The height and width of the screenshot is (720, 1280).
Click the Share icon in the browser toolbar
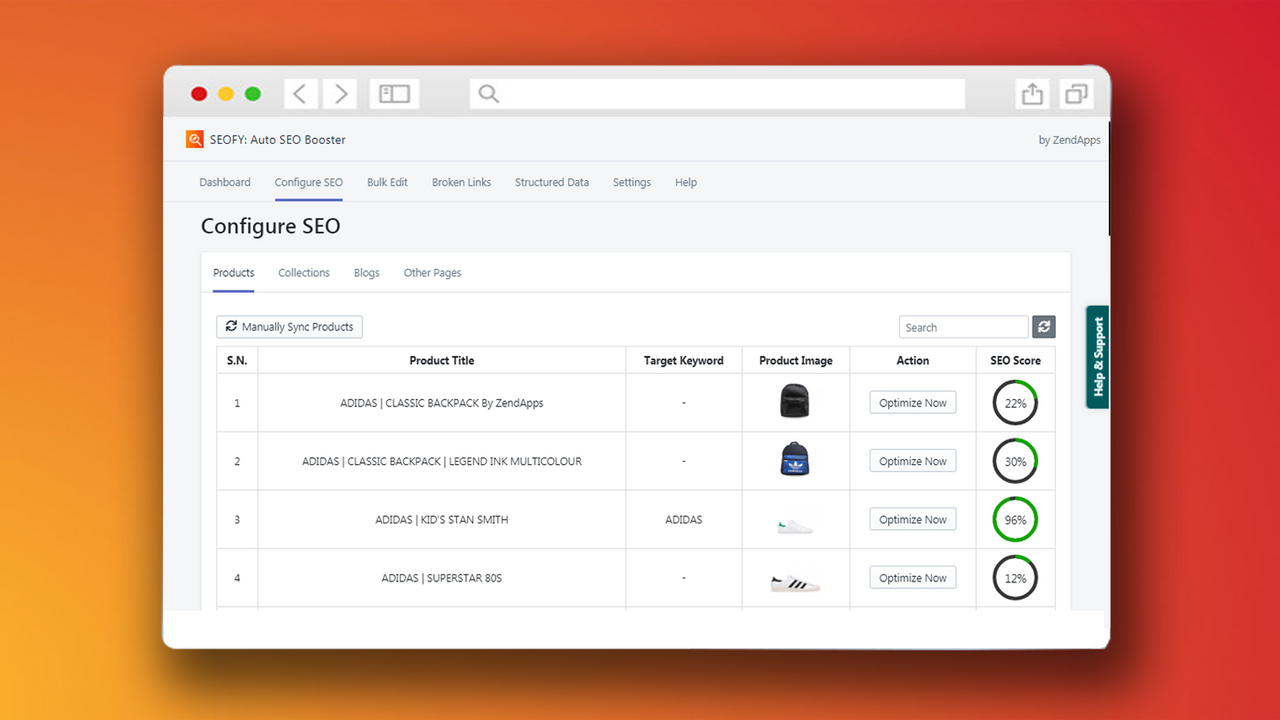pyautogui.click(x=1031, y=93)
